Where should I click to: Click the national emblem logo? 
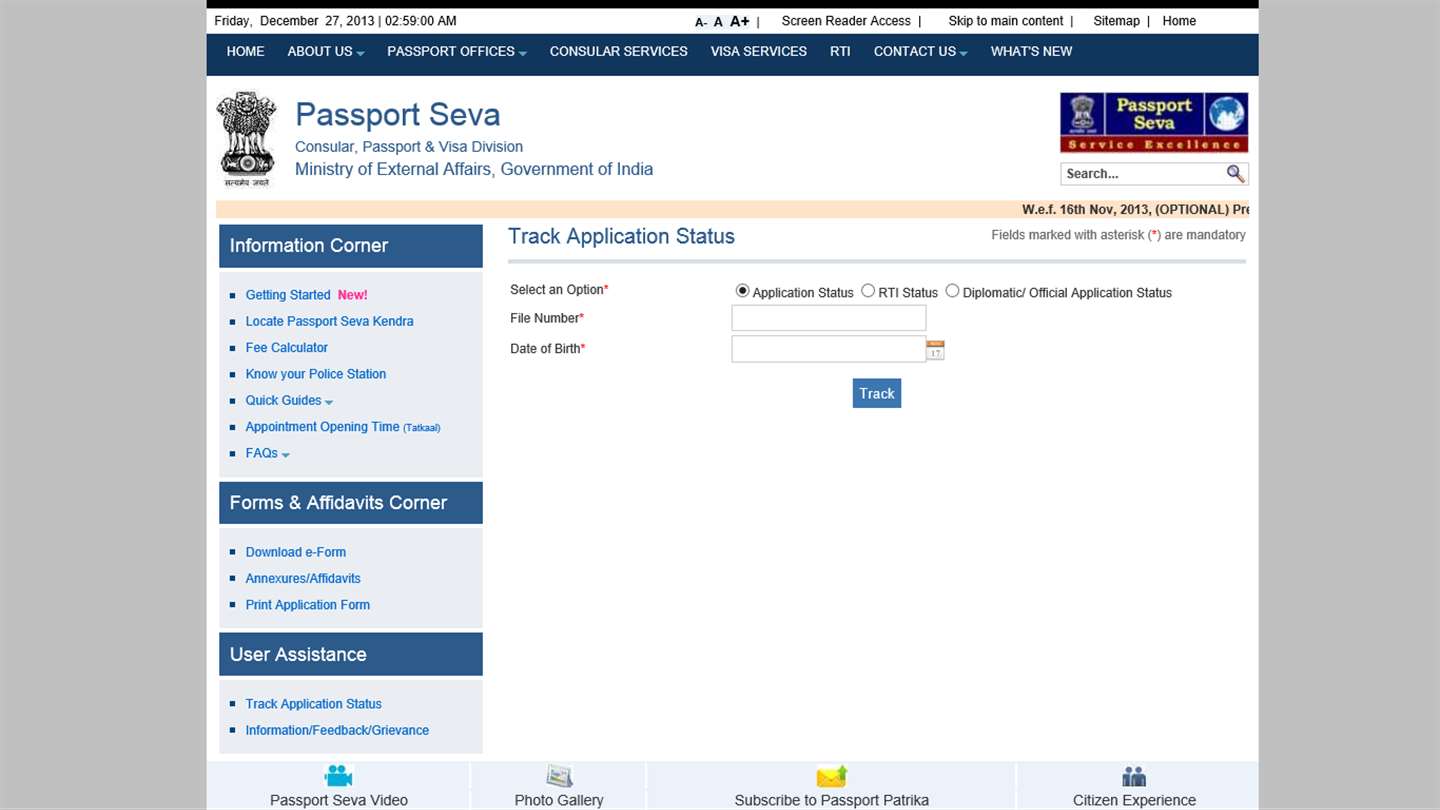pyautogui.click(x=246, y=139)
